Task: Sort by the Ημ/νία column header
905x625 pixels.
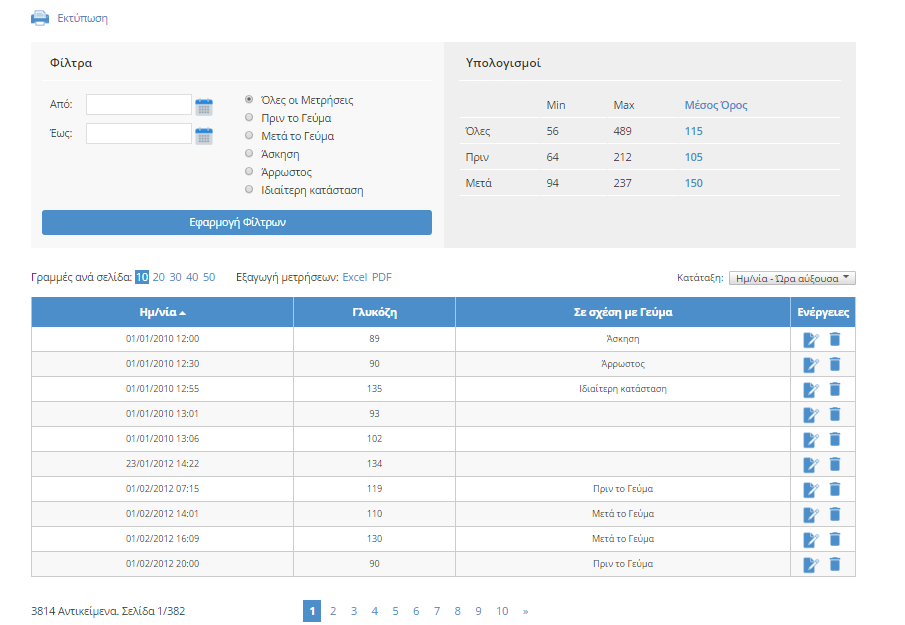Action: coord(162,312)
